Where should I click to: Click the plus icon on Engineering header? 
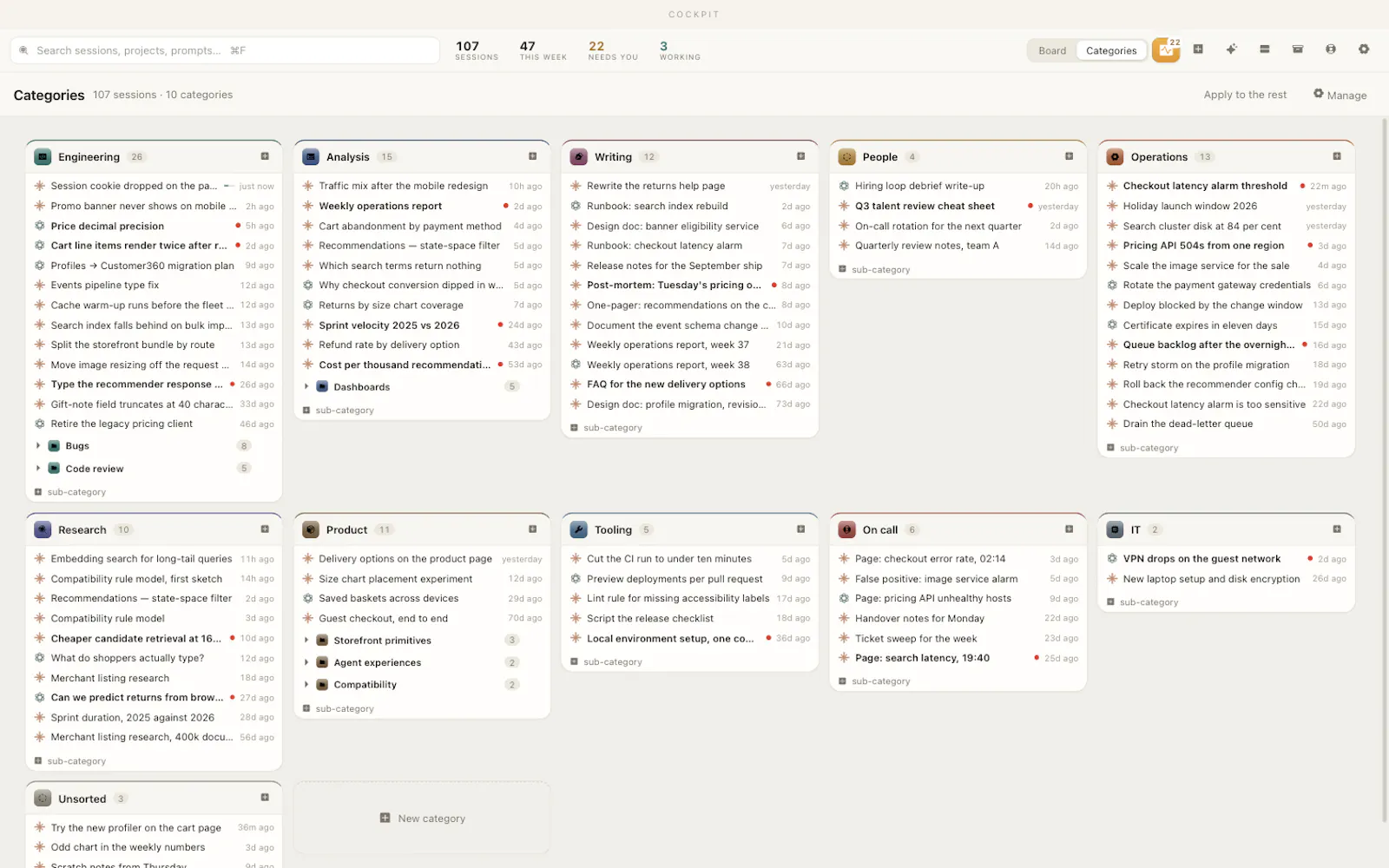(265, 156)
